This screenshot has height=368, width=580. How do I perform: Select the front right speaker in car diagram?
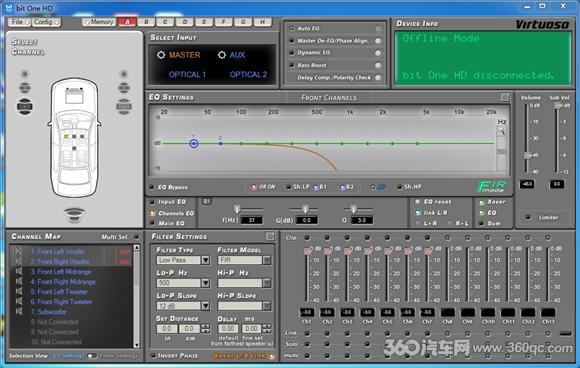click(124, 107)
